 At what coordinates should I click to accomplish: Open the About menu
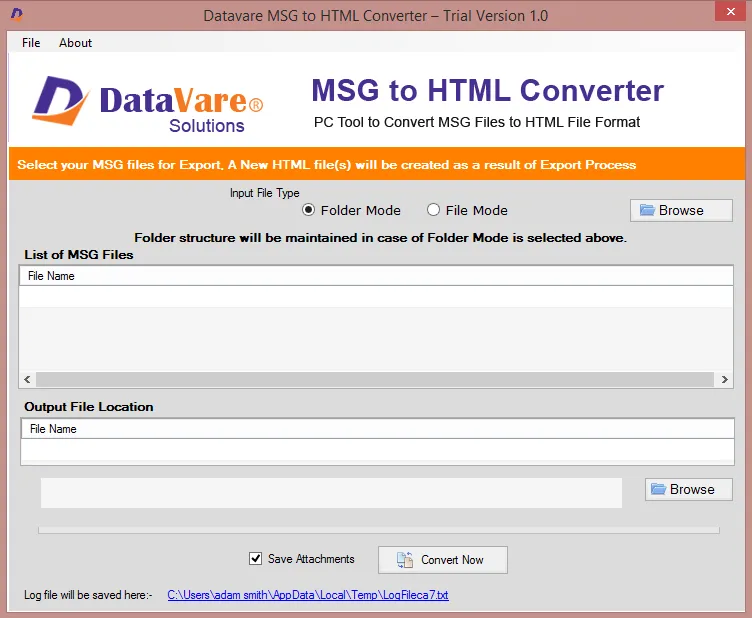tap(75, 43)
